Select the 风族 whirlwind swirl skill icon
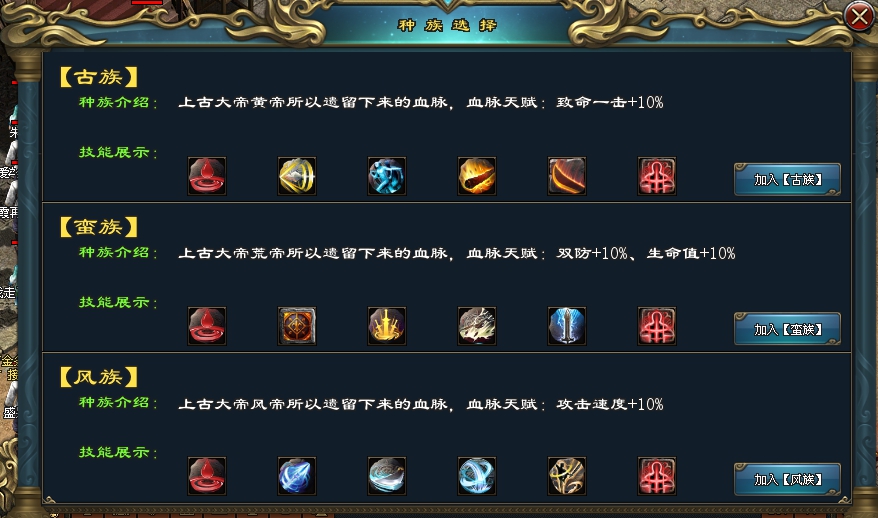 click(387, 476)
